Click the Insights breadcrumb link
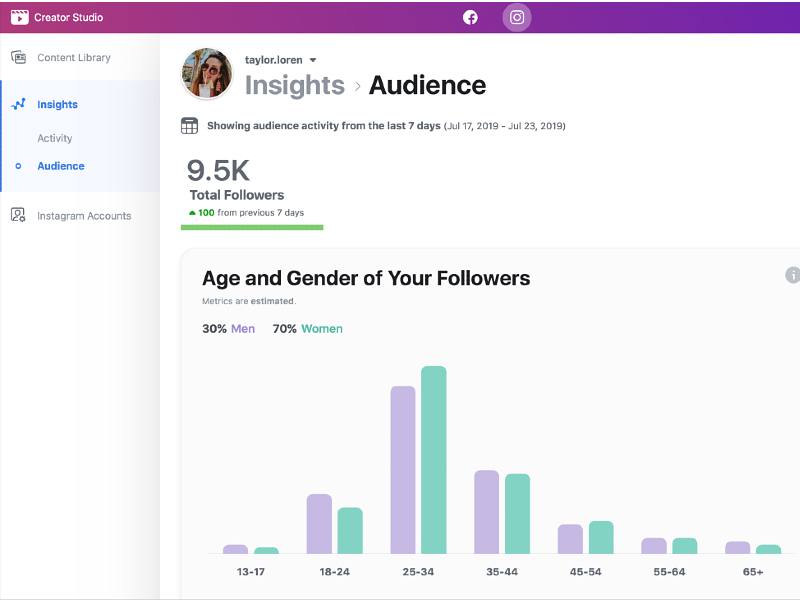The width and height of the screenshot is (800, 600). click(295, 85)
